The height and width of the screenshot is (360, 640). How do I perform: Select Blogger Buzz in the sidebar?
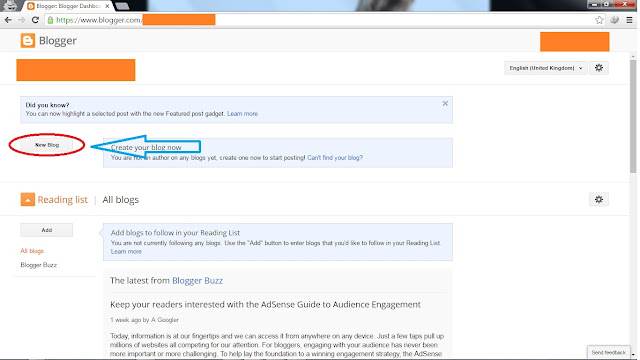coord(39,265)
